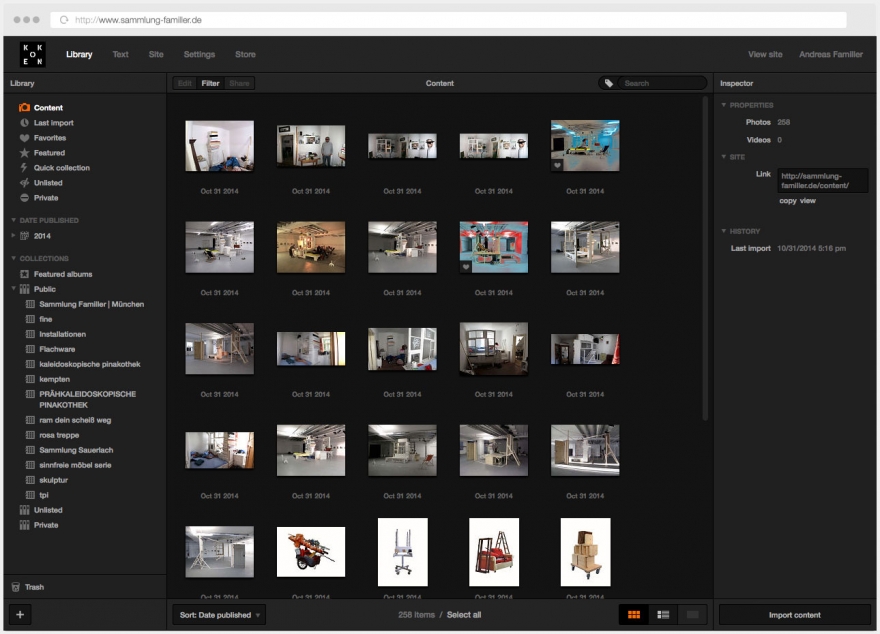Open sinnfreie möbel serie album
Viewport: 880px width, 634px height.
click(75, 465)
